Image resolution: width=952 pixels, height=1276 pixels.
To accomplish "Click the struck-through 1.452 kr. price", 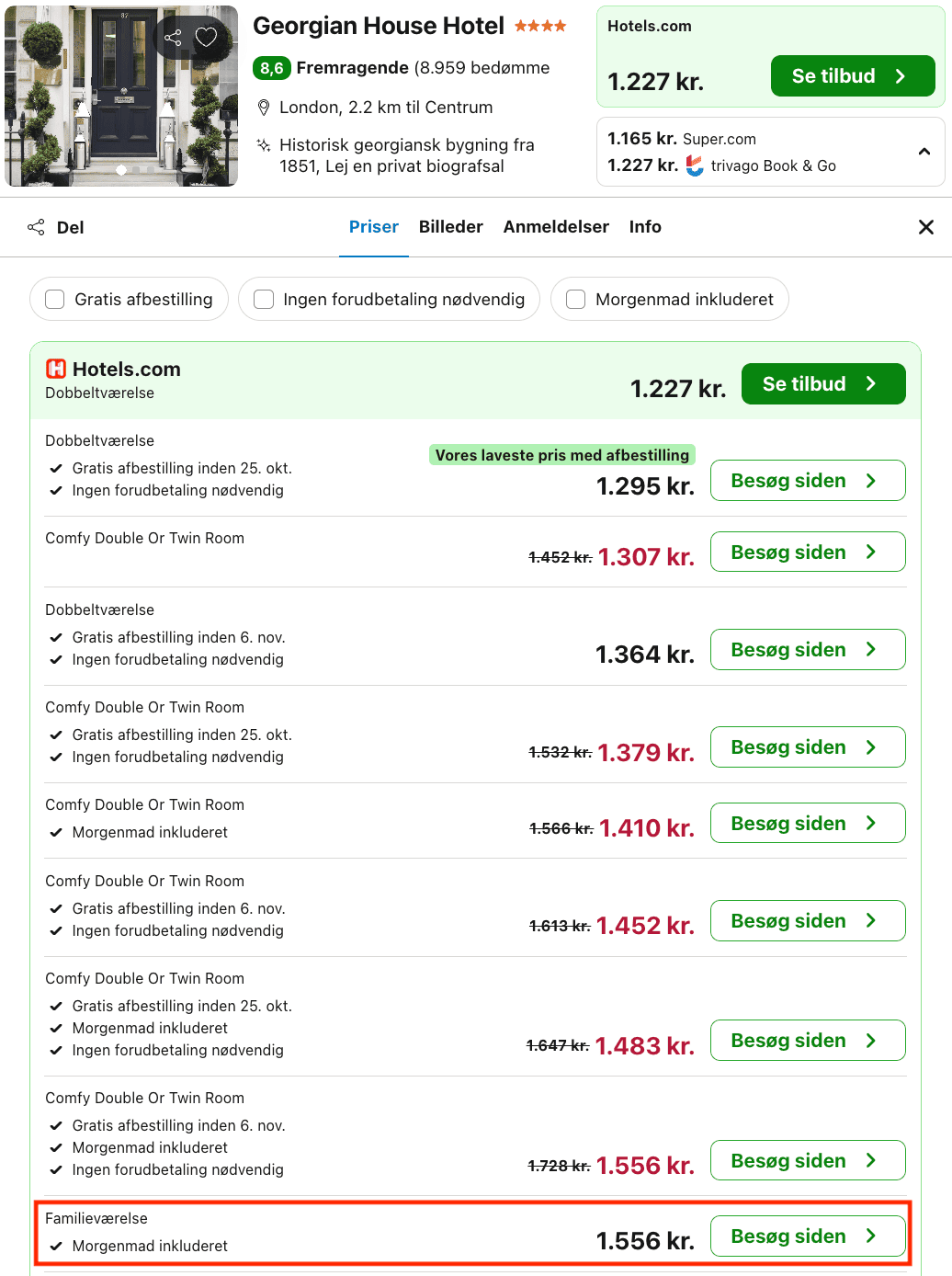I will pyautogui.click(x=561, y=557).
